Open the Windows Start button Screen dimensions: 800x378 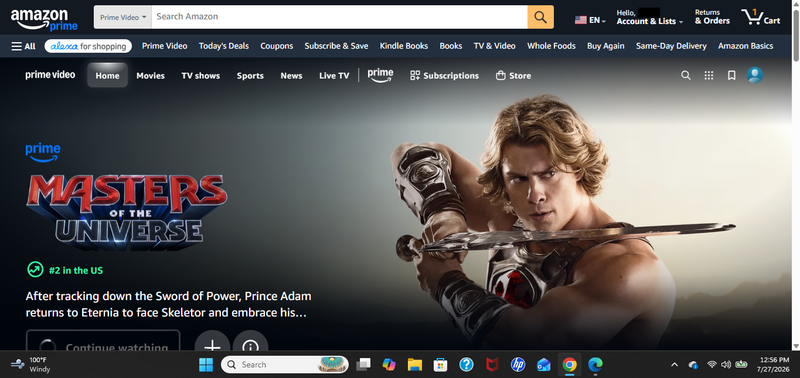[x=206, y=364]
